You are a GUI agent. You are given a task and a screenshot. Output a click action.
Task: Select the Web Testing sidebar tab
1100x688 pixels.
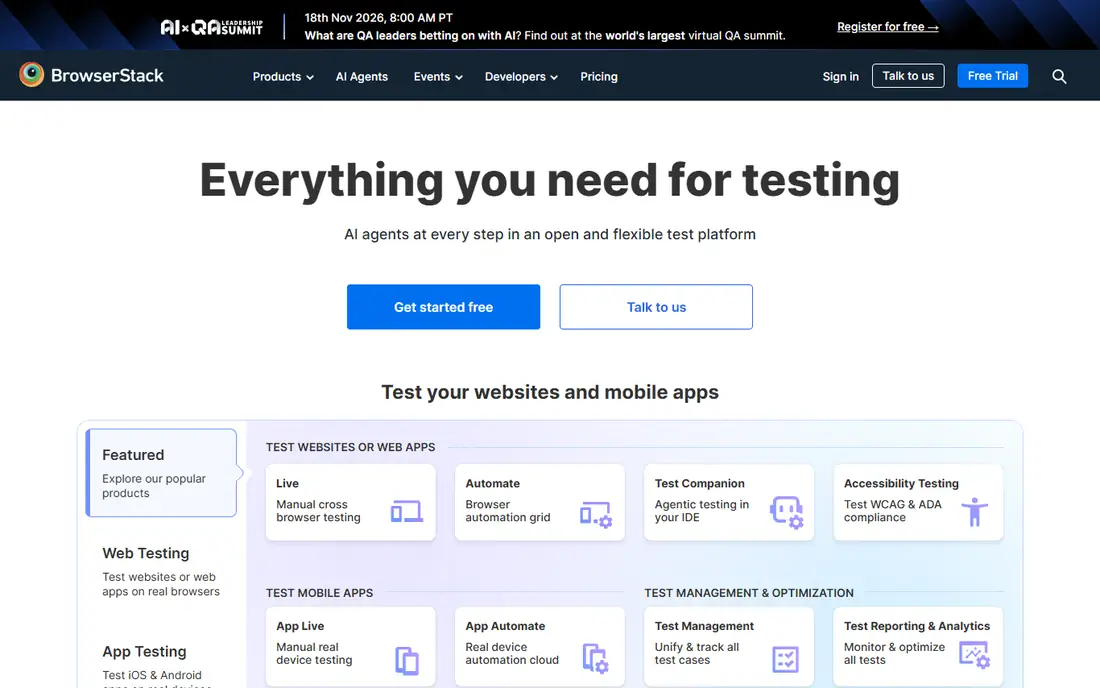[161, 571]
